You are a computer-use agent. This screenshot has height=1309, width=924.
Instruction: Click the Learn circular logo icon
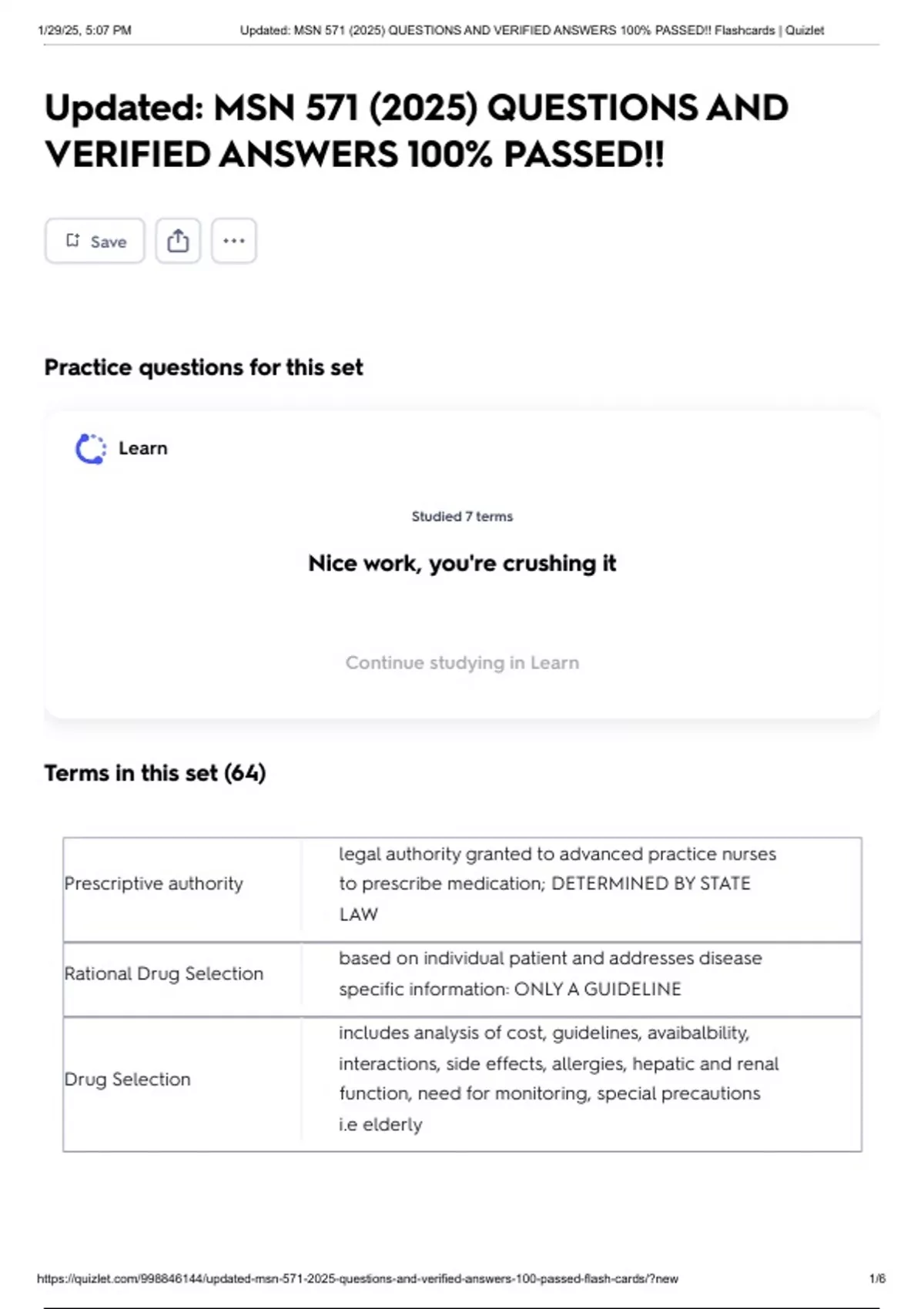(x=90, y=449)
